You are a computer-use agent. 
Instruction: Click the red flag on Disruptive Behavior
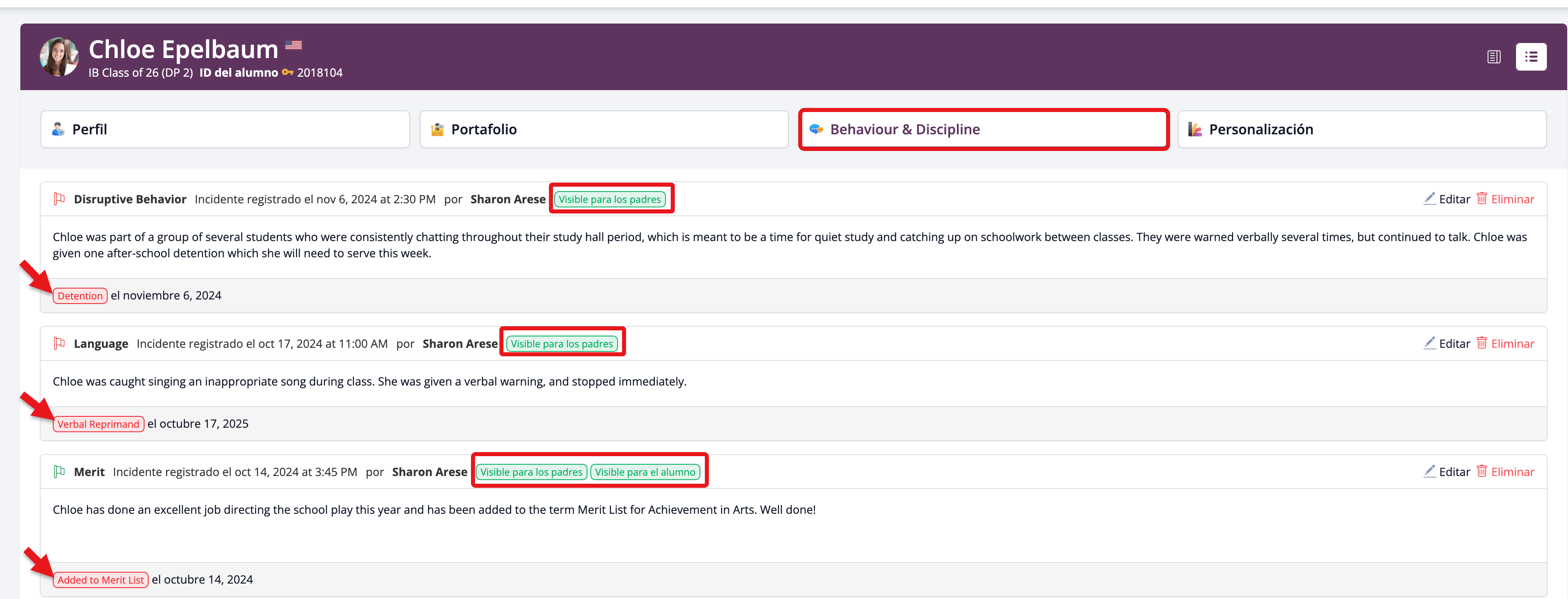[x=59, y=199]
